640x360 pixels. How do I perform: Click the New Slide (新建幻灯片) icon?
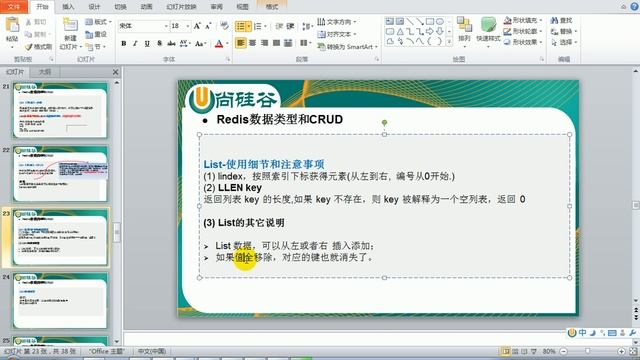(x=70, y=25)
